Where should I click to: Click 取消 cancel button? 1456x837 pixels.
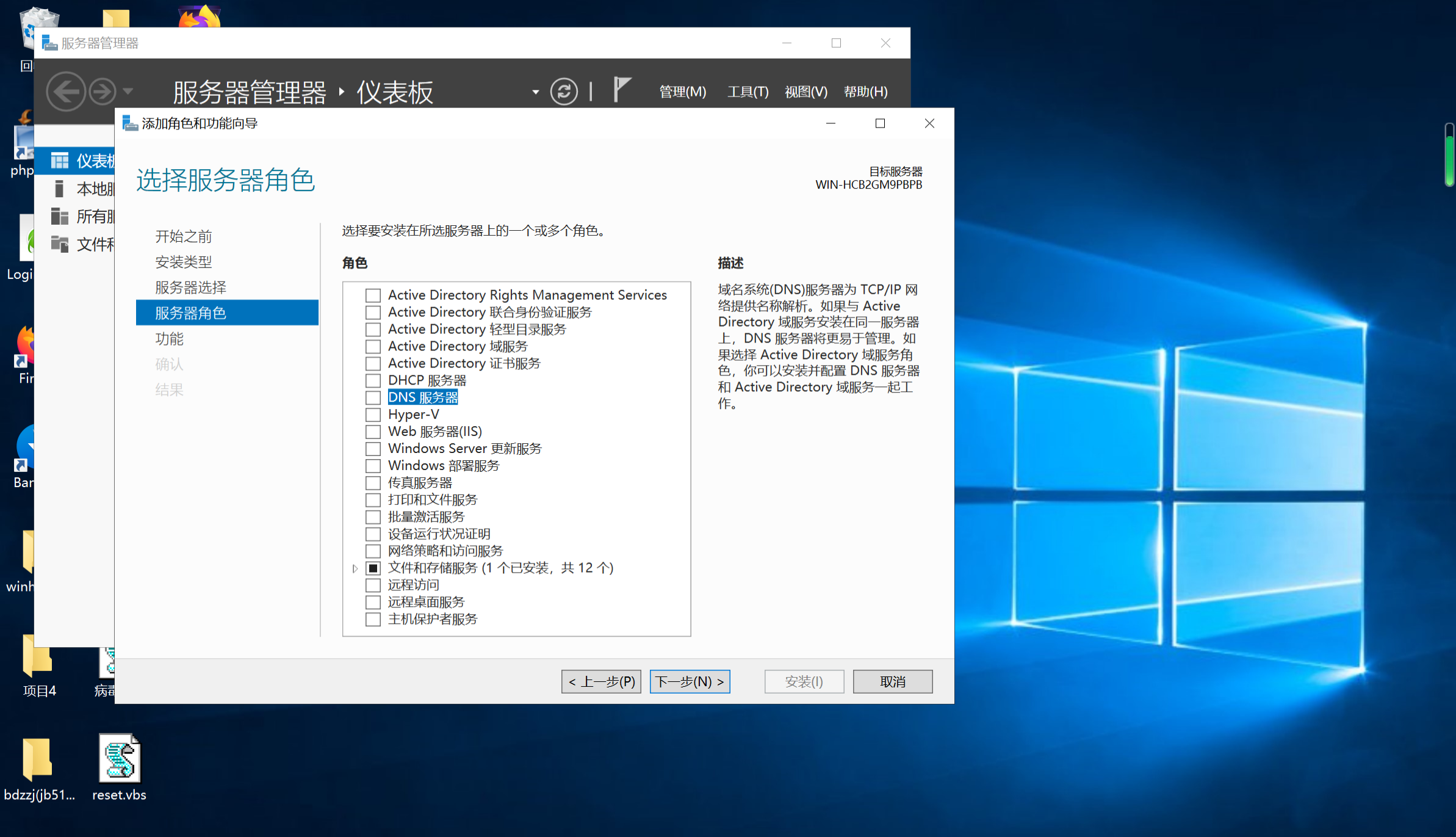(893, 681)
